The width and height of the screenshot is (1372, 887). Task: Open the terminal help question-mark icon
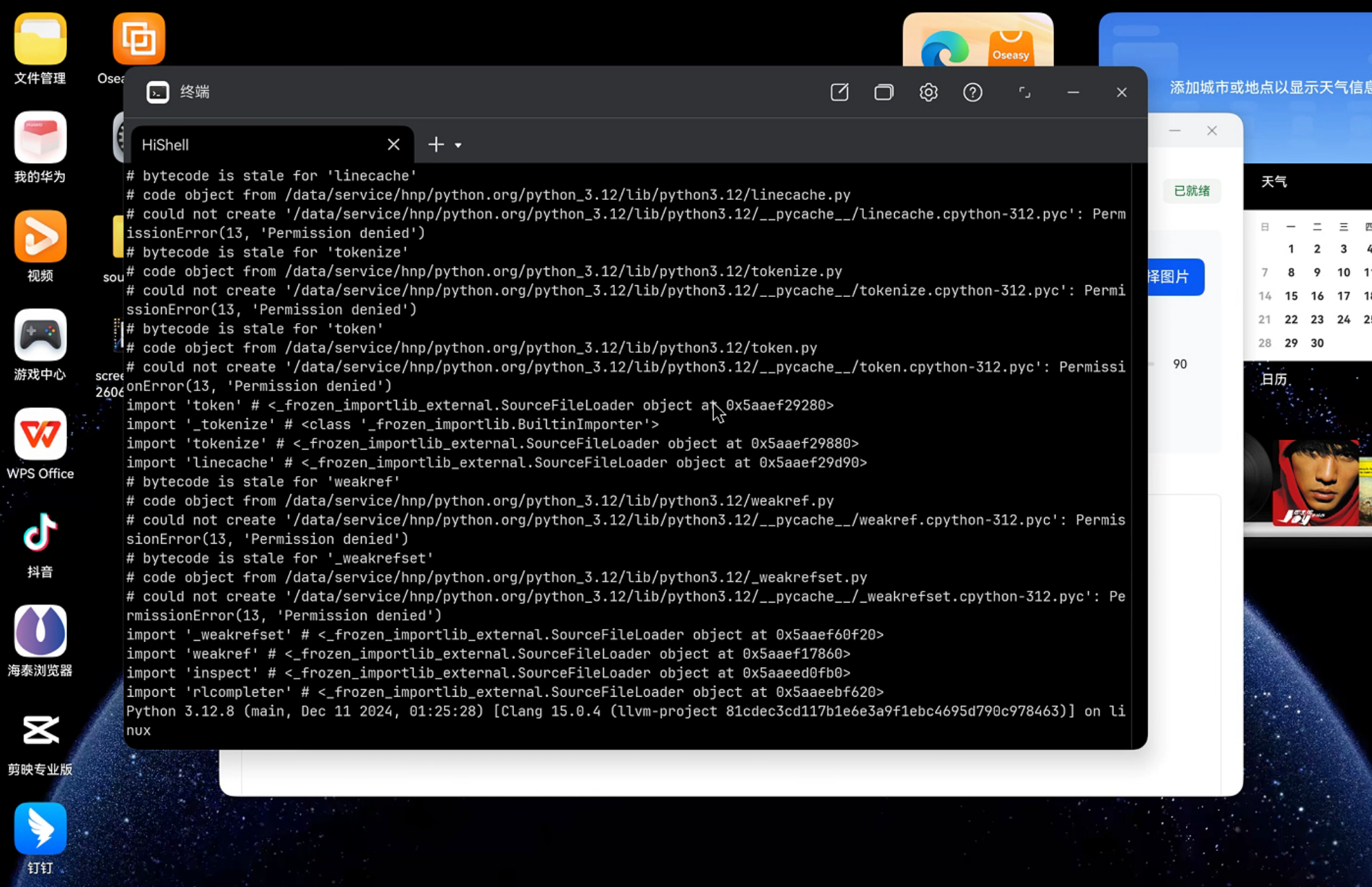[973, 92]
